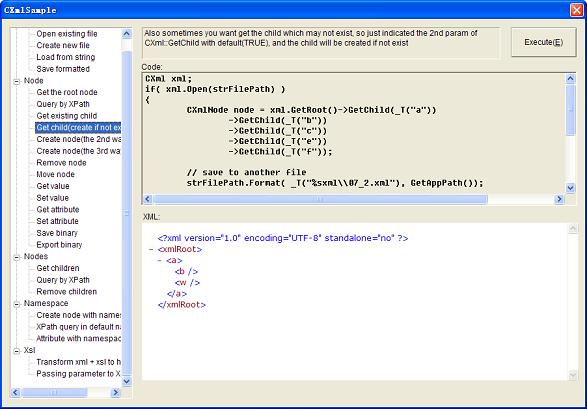Collapse the Node tree group
The image size is (587, 409).
16,81
